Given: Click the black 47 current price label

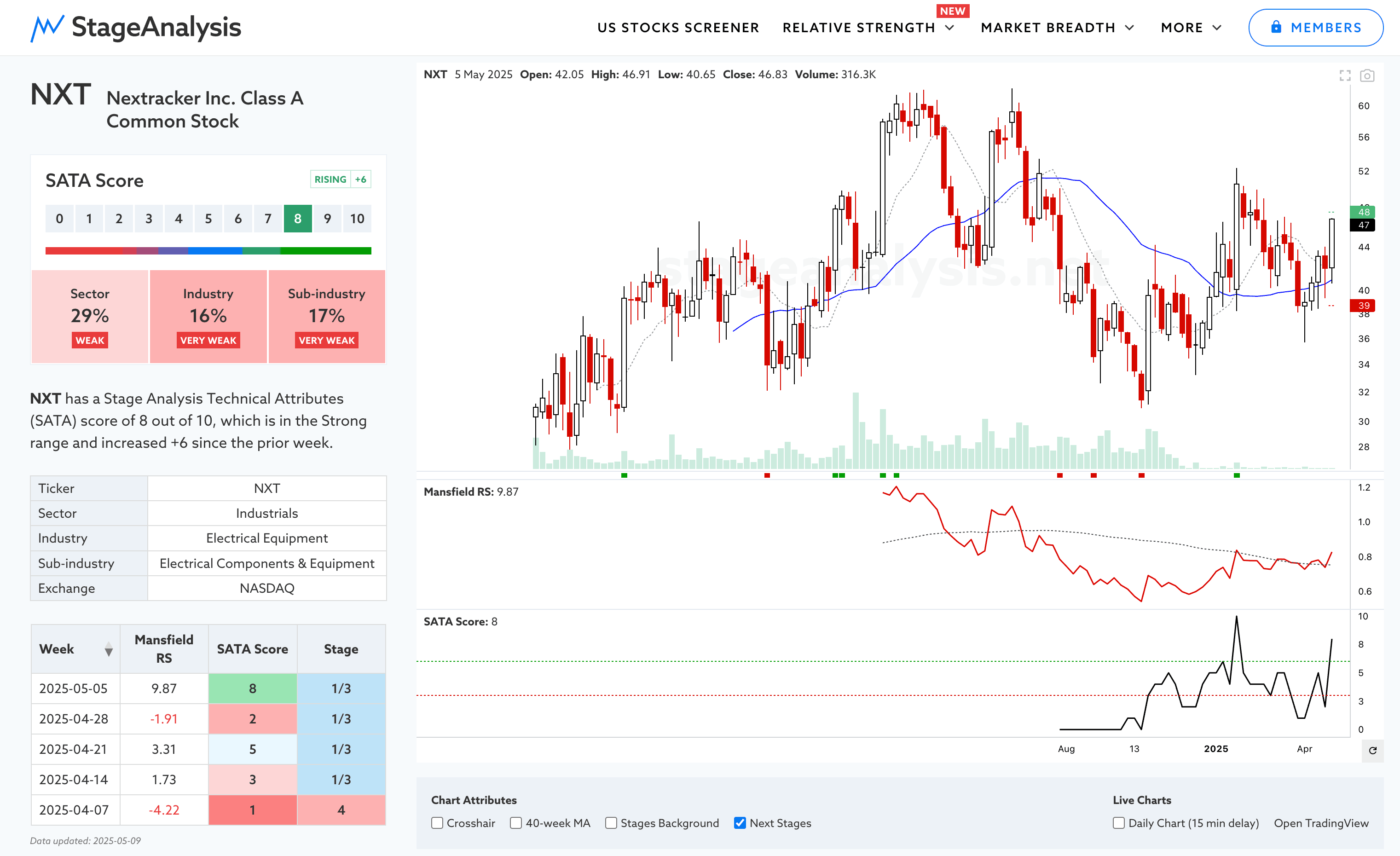Looking at the screenshot, I should [x=1363, y=225].
